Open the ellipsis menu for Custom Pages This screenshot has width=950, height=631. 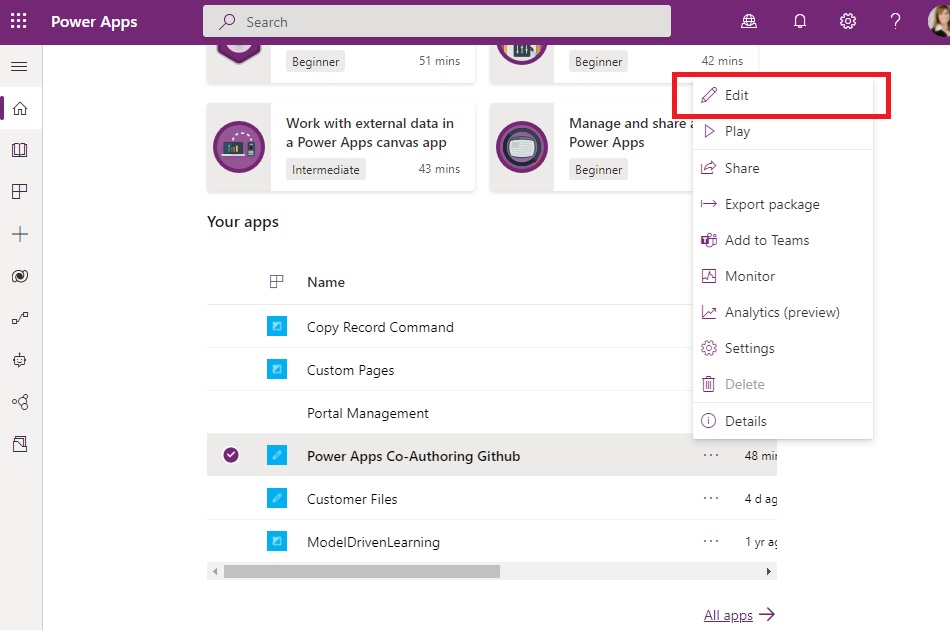(x=710, y=369)
